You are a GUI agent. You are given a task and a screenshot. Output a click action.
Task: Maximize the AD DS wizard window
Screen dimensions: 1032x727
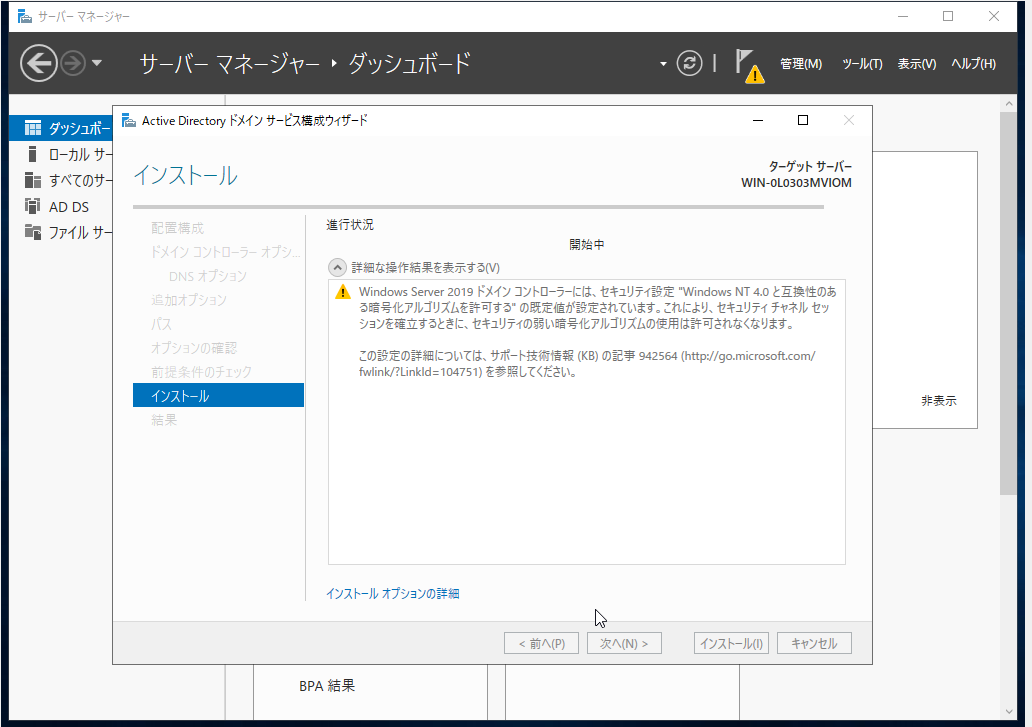click(803, 120)
